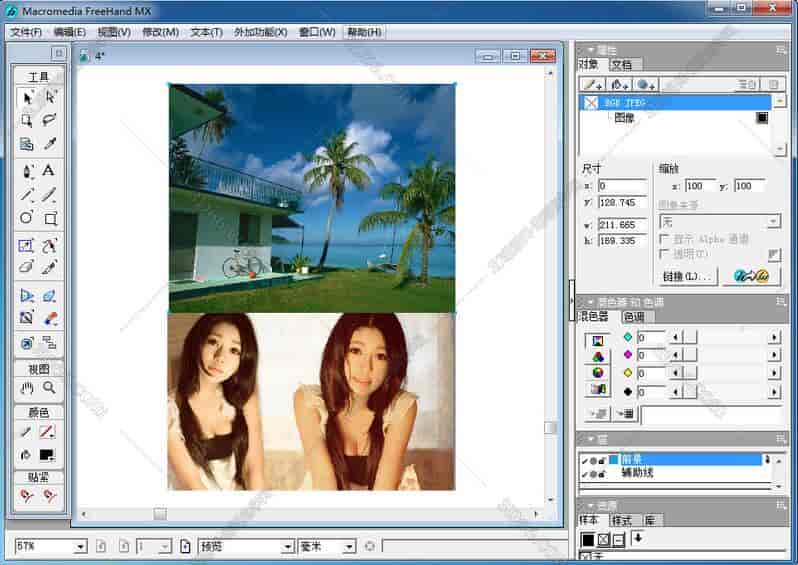
Task: Select the Lasso tool
Action: 48,120
